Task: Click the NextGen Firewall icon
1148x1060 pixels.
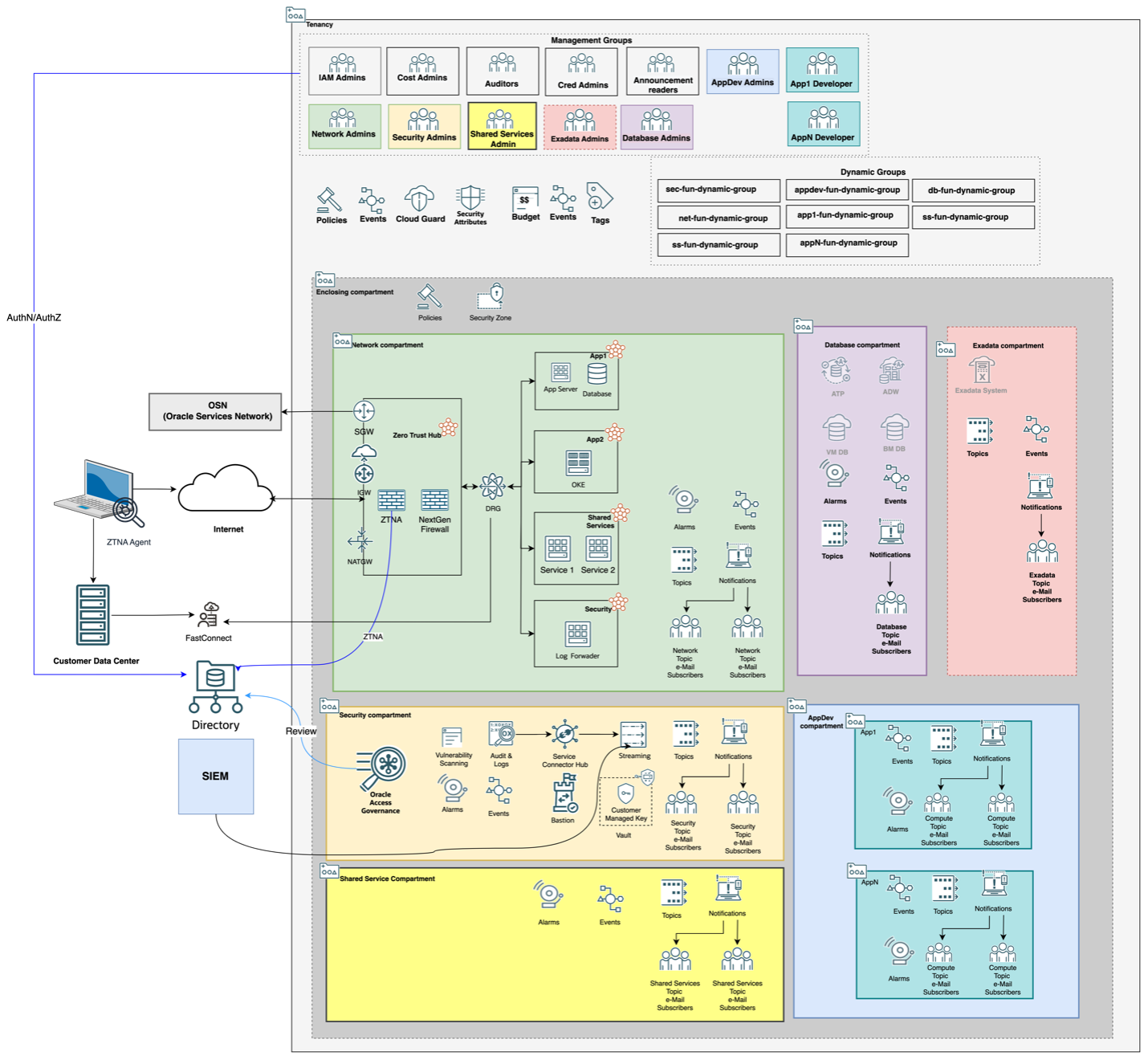Action: tap(434, 499)
